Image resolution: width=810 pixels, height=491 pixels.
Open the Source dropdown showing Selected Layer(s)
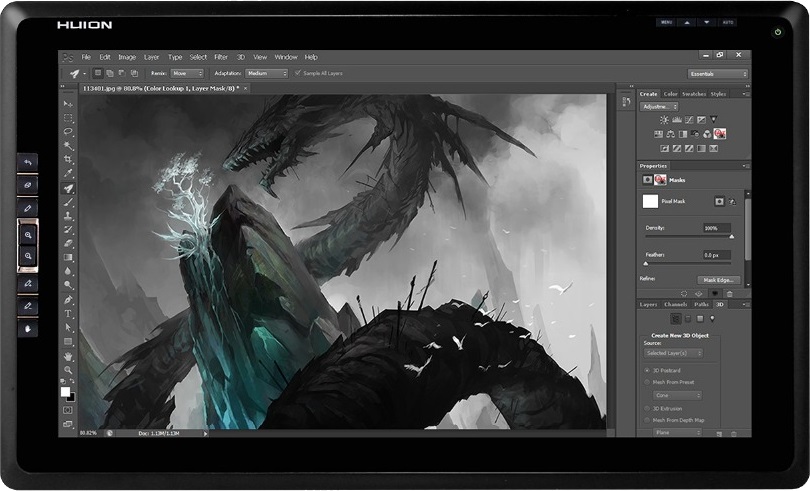tap(674, 353)
